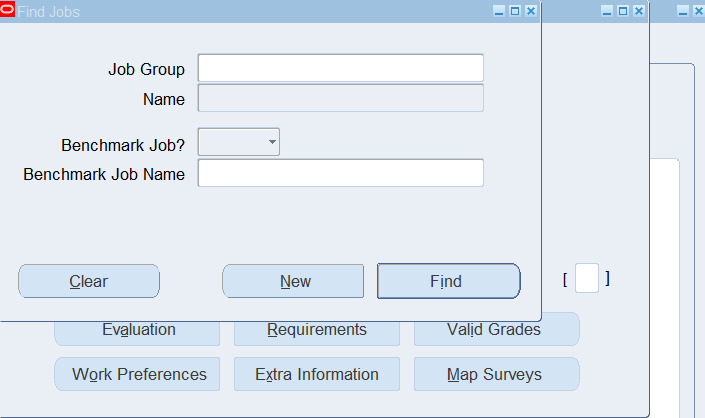705x418 pixels.
Task: Click into the Job Group field
Action: 341,68
